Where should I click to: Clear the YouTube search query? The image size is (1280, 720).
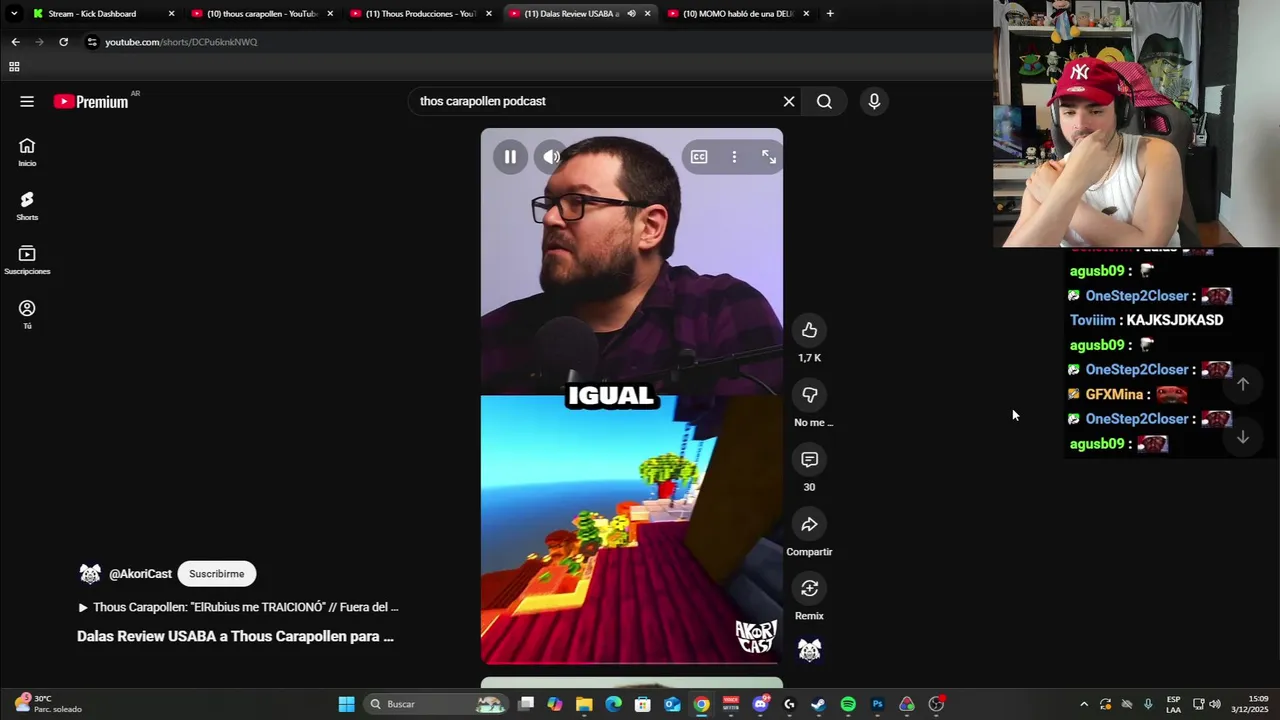pyautogui.click(x=789, y=101)
